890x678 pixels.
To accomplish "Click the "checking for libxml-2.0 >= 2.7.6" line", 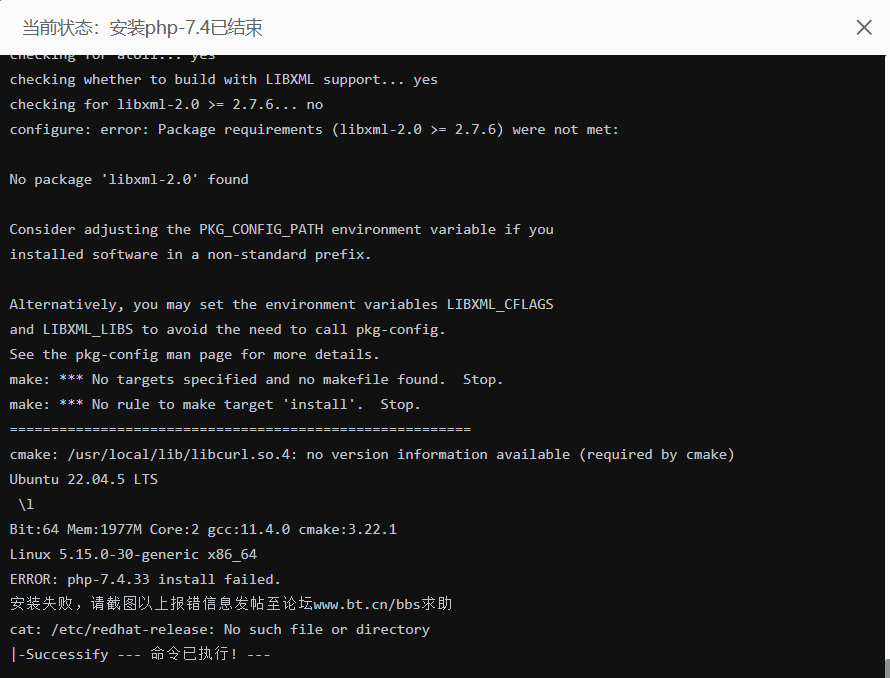I will tap(166, 105).
